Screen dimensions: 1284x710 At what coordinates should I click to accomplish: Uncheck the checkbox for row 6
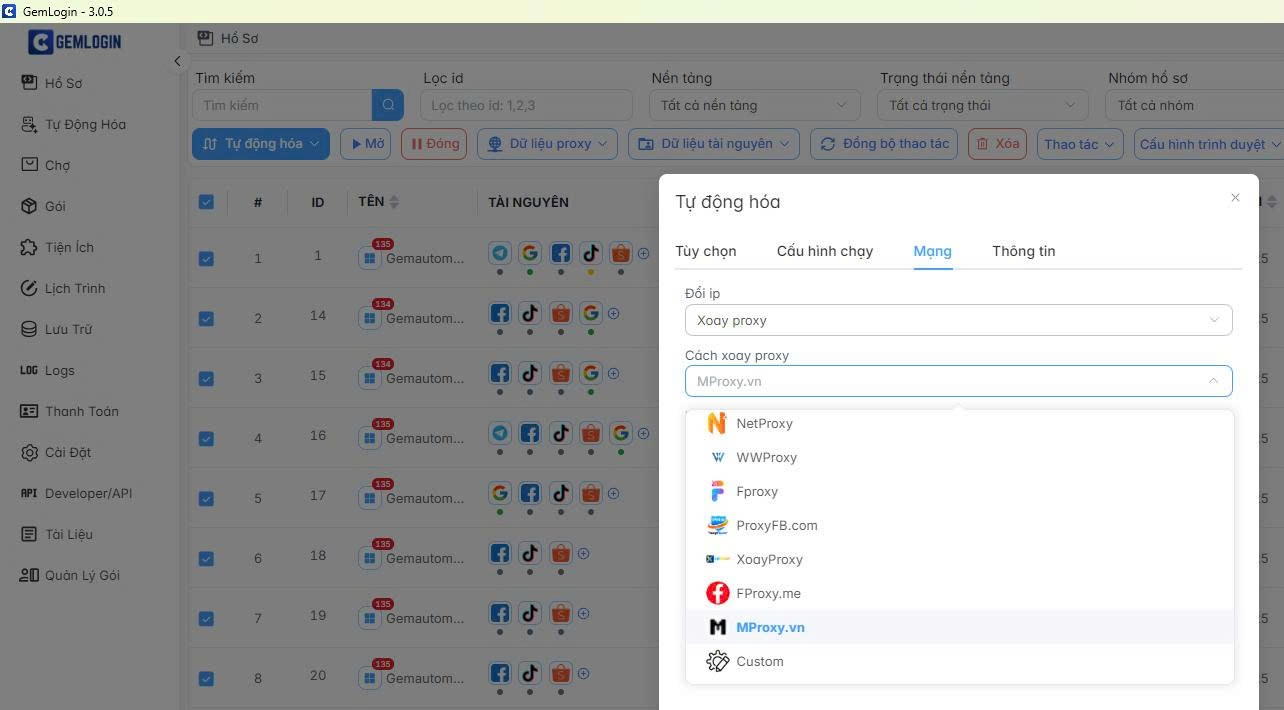[x=206, y=558]
